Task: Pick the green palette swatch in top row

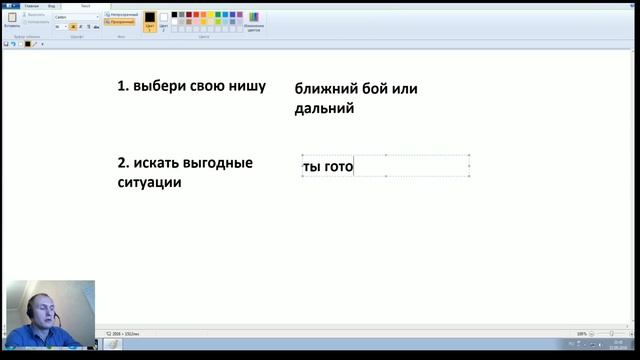Action: click(218, 15)
